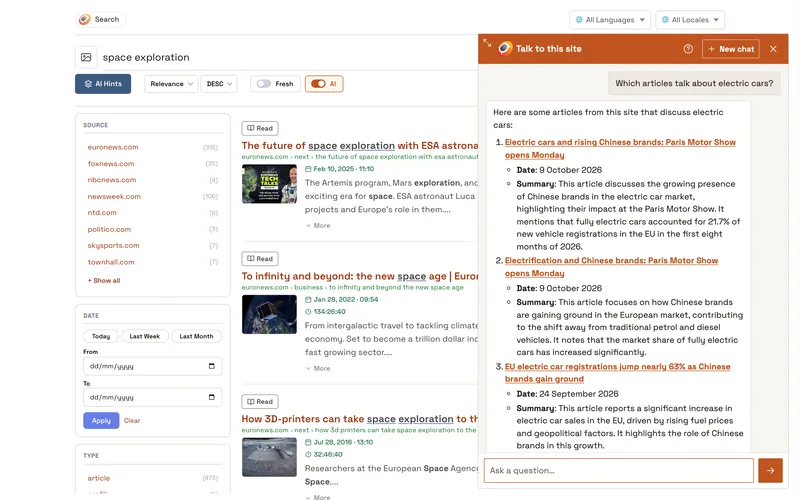Show all sources in the Source filter
The width and height of the screenshot is (800, 500).
click(104, 281)
